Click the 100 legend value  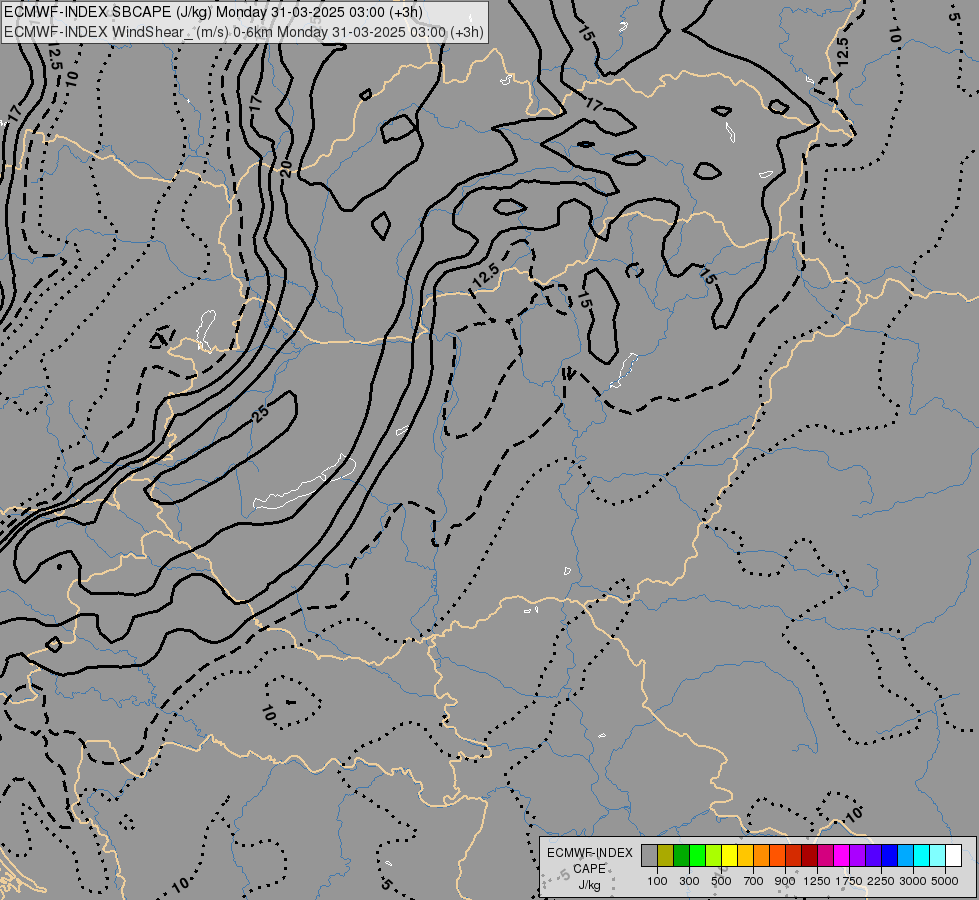click(x=657, y=881)
